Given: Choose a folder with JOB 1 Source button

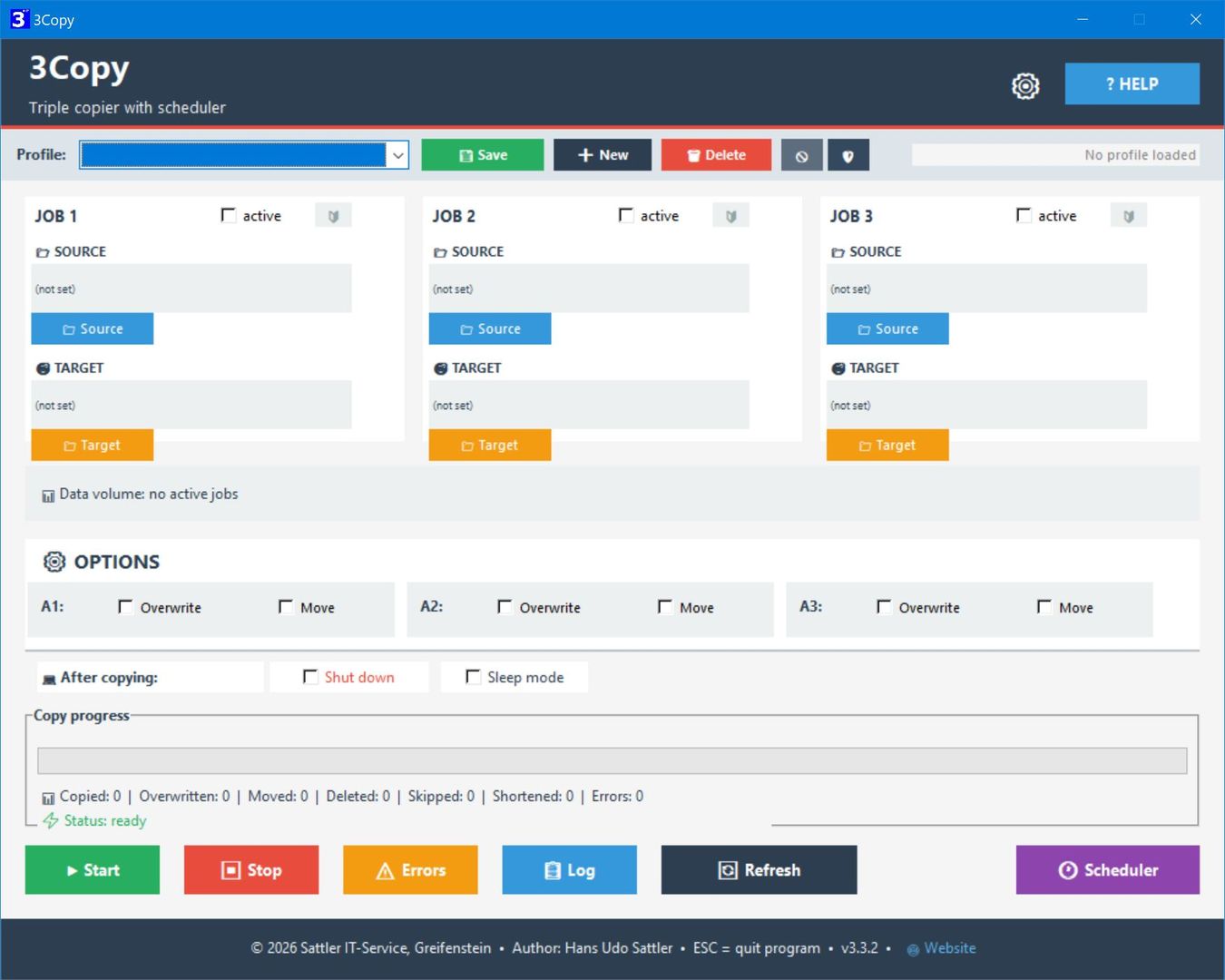Looking at the screenshot, I should [x=93, y=328].
